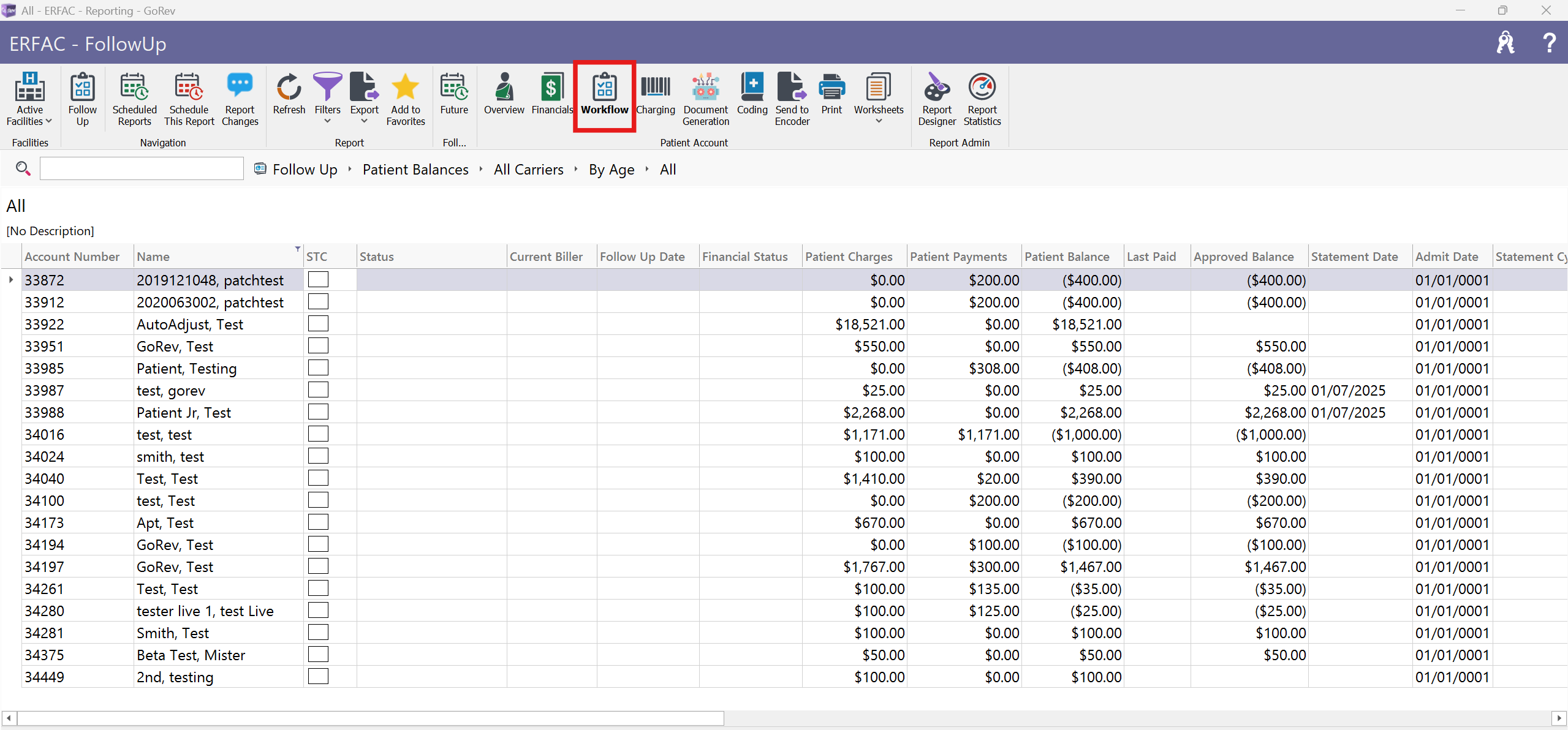Toggle STC checkbox for smith, test
The height and width of the screenshot is (730, 1568).
(318, 456)
